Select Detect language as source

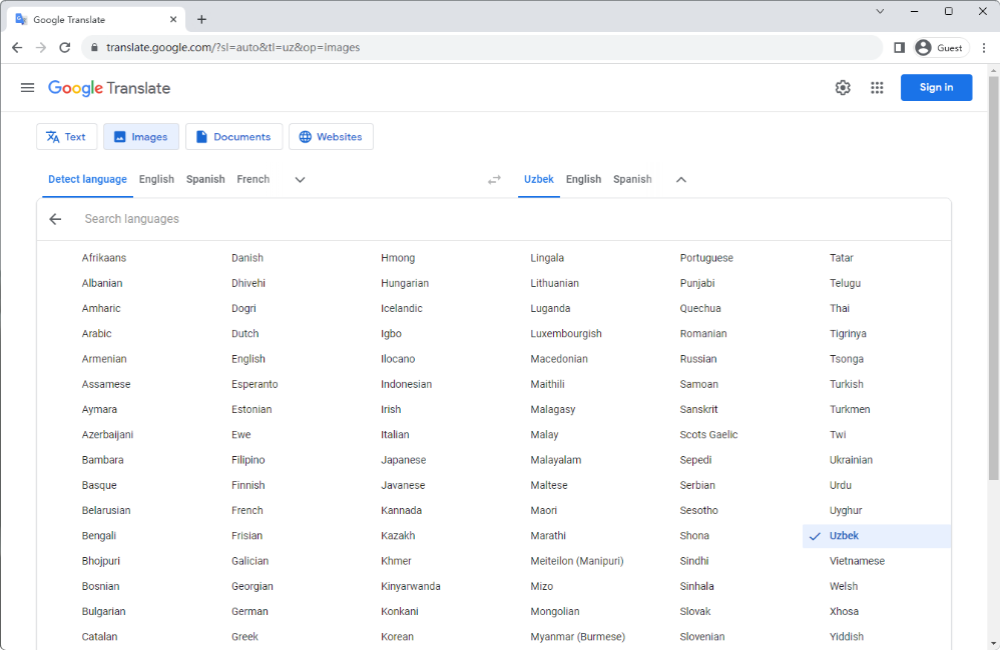coord(87,179)
